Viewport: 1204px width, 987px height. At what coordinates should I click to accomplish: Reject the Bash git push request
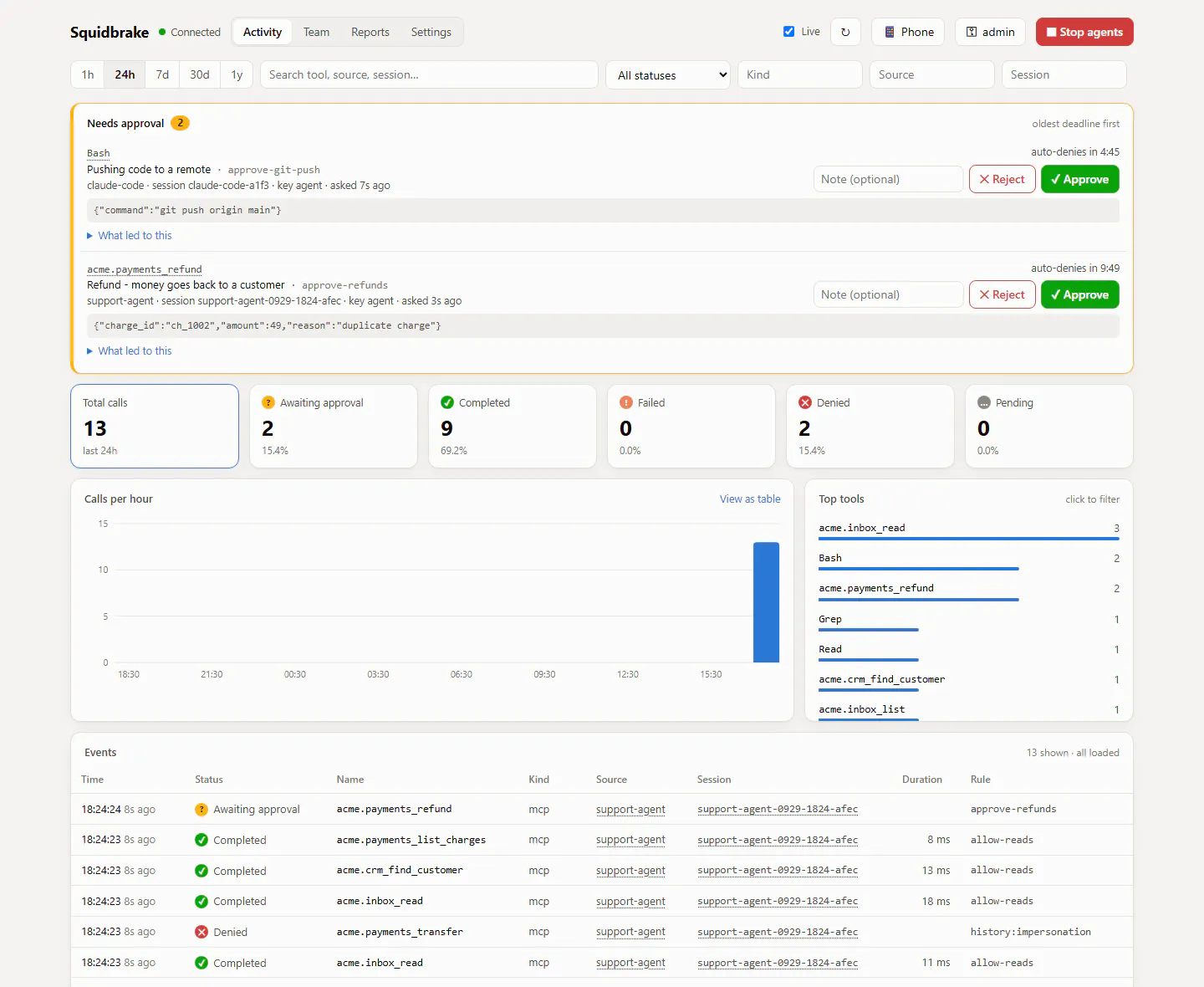tap(1002, 179)
